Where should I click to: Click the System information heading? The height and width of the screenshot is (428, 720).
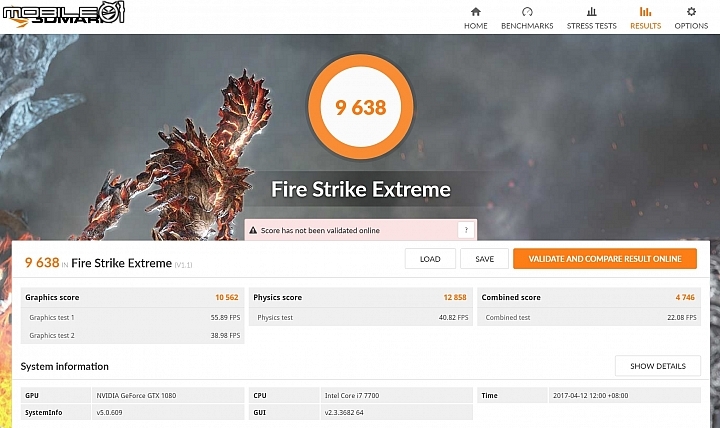(65, 366)
